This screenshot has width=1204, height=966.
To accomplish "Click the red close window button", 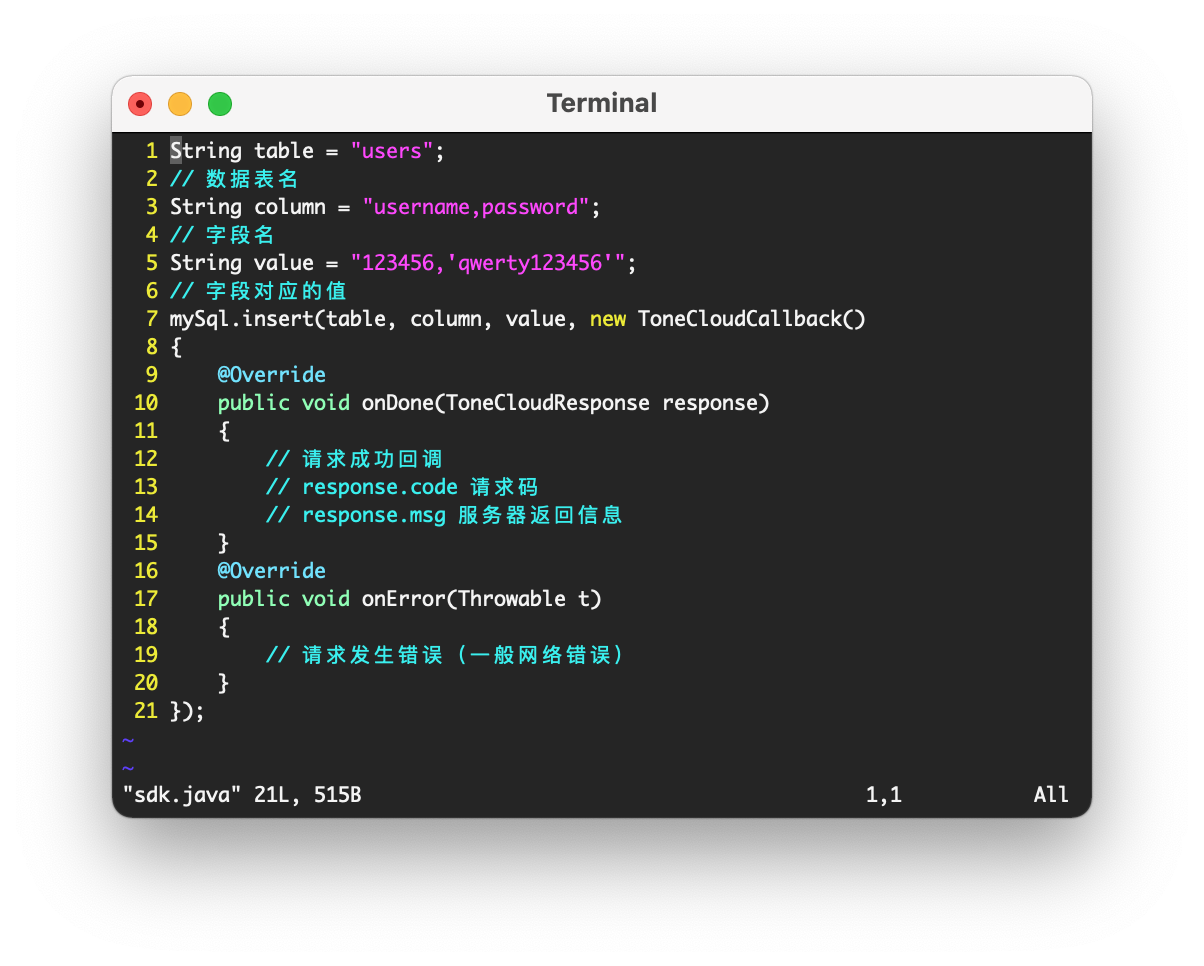I will tap(140, 104).
